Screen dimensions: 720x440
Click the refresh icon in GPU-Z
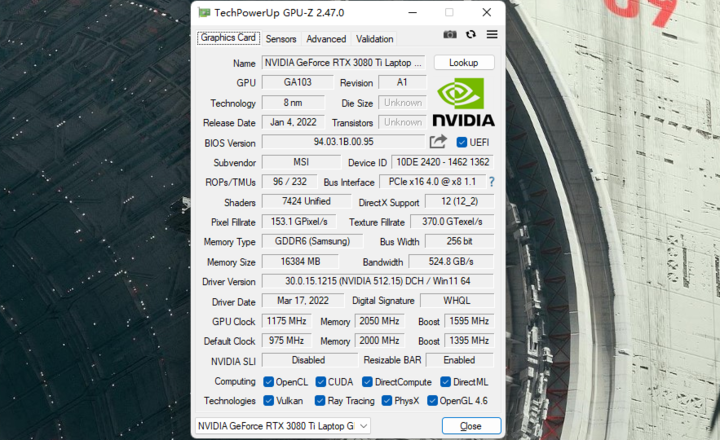471,34
